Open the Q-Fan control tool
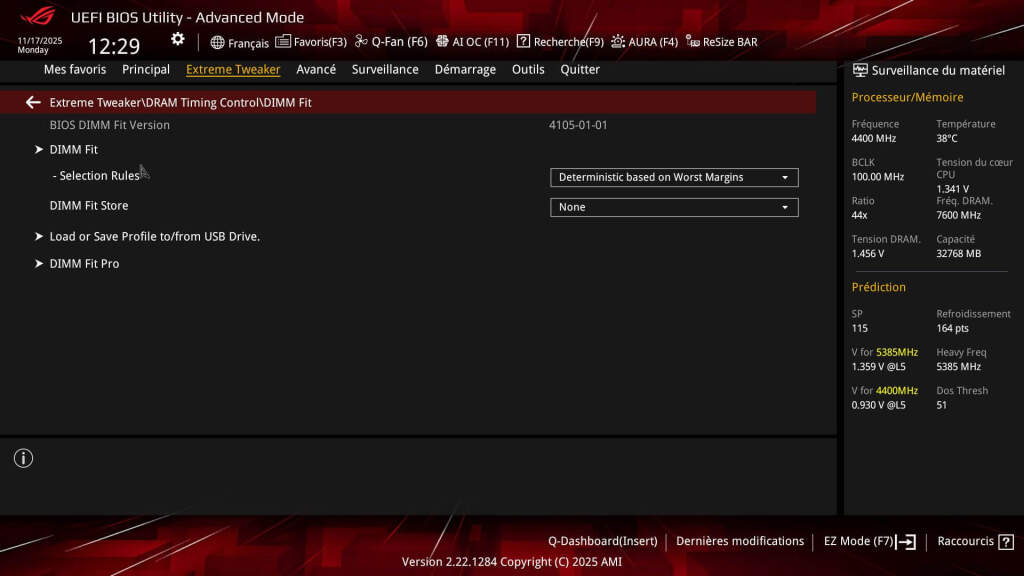 (x=390, y=42)
